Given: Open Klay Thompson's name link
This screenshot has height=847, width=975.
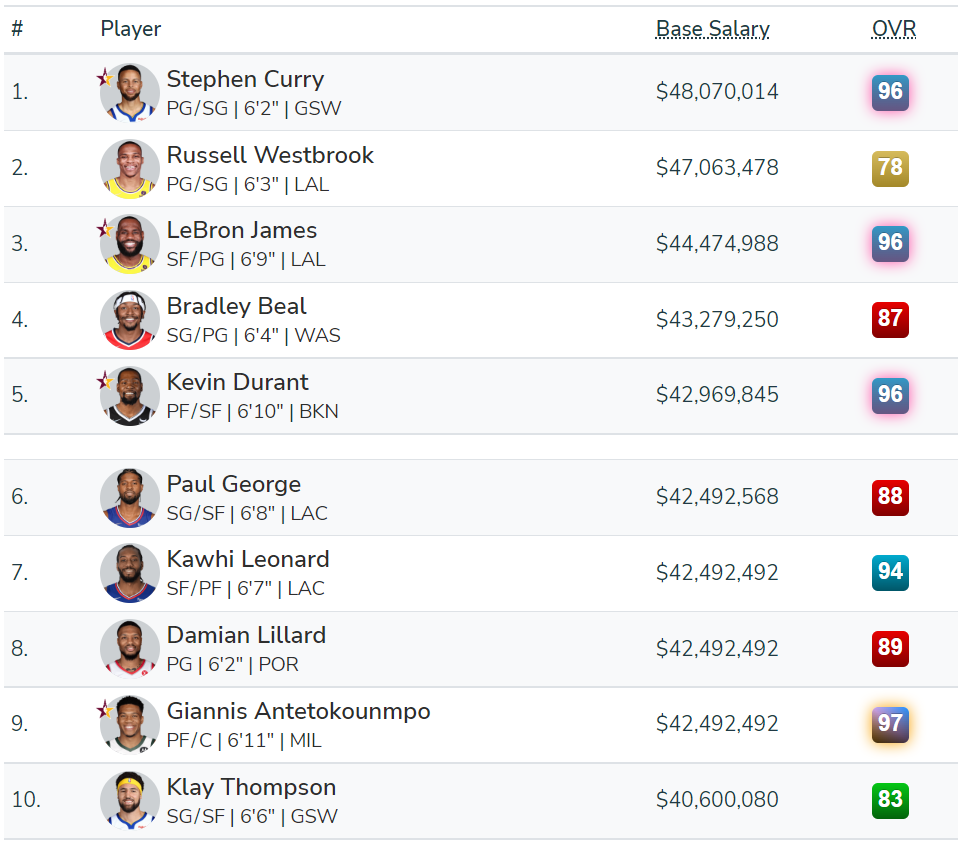Looking at the screenshot, I should (251, 787).
